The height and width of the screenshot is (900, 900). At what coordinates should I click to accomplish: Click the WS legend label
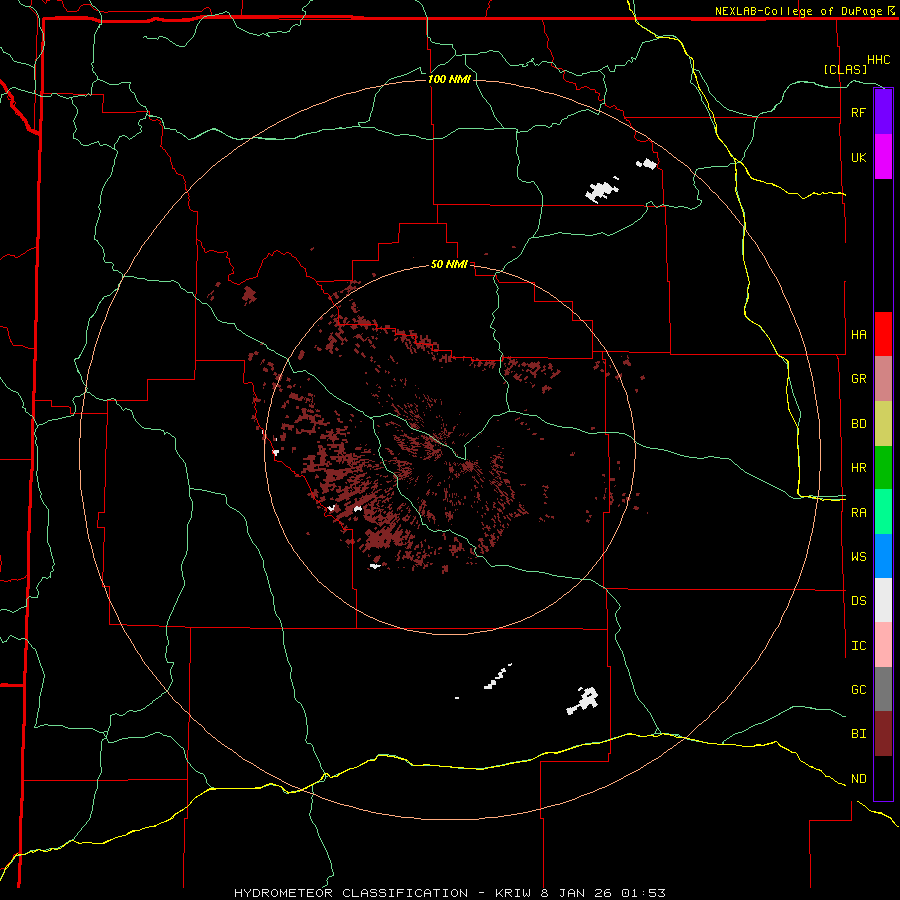tap(858, 557)
